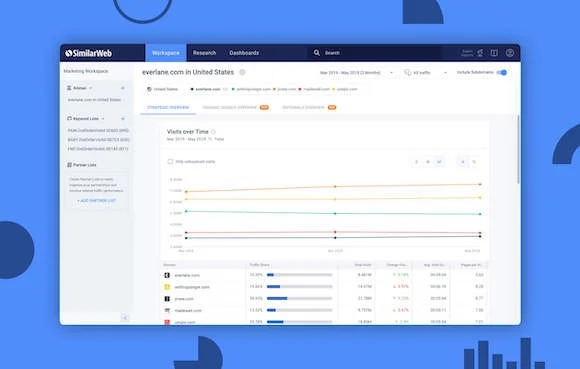580x369 pixels.
Task: Click the info icon next to Visits over Time
Action: click(213, 132)
